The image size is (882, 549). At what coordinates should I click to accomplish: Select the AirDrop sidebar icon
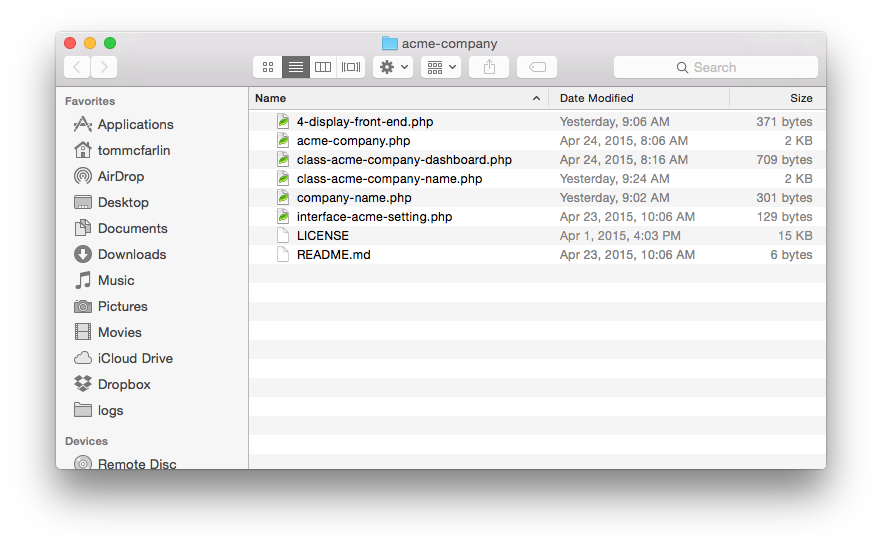pyautogui.click(x=83, y=176)
